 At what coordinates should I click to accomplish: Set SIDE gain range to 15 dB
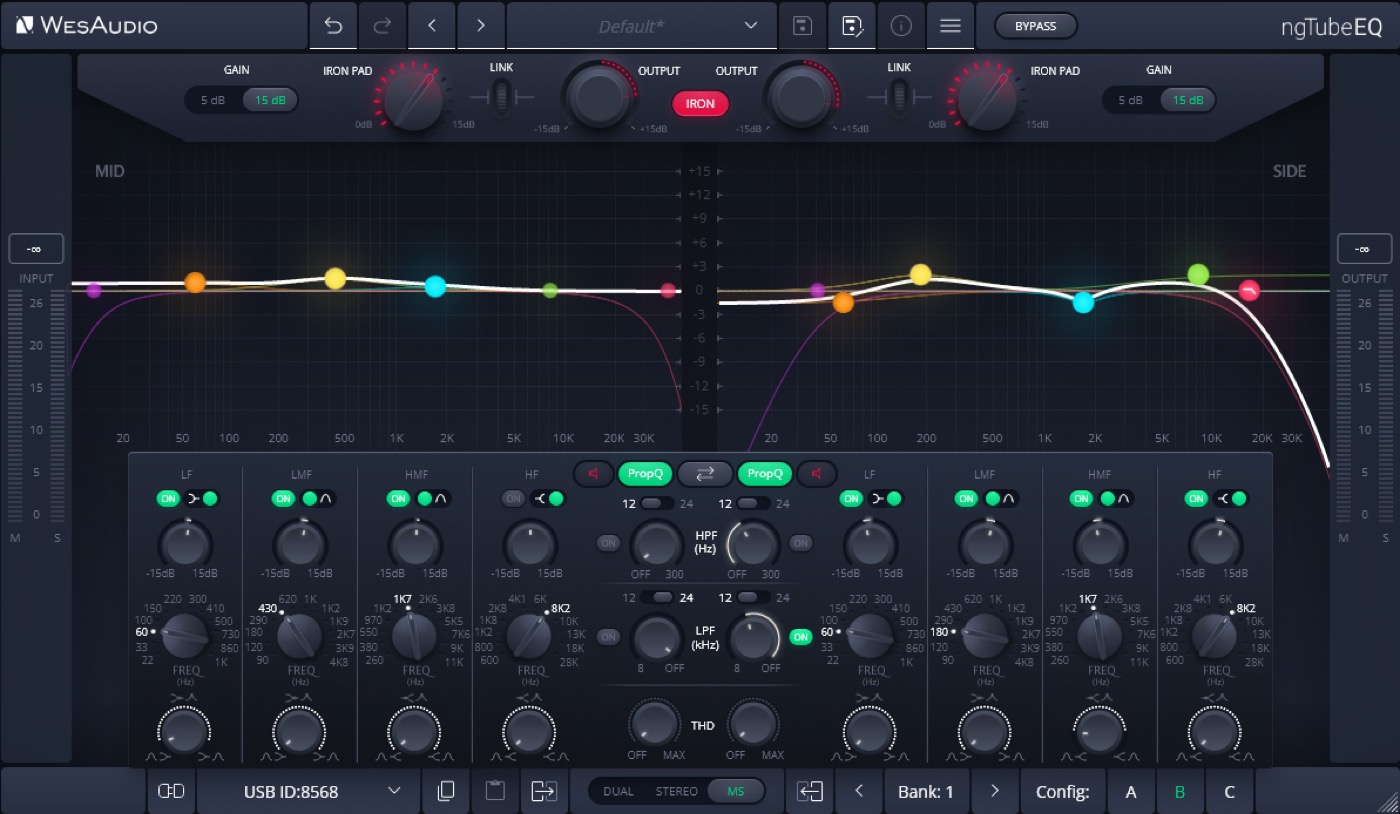pyautogui.click(x=1188, y=100)
